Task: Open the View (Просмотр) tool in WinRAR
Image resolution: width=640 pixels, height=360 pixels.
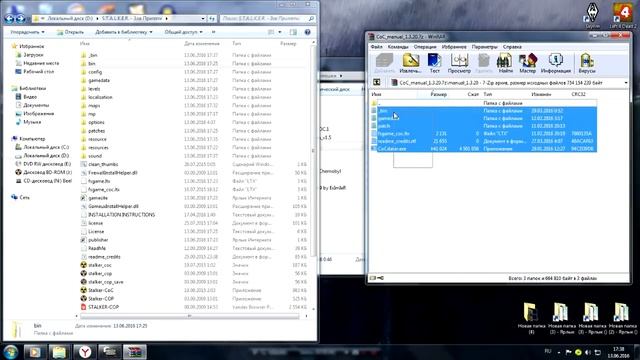Action: pyautogui.click(x=459, y=63)
